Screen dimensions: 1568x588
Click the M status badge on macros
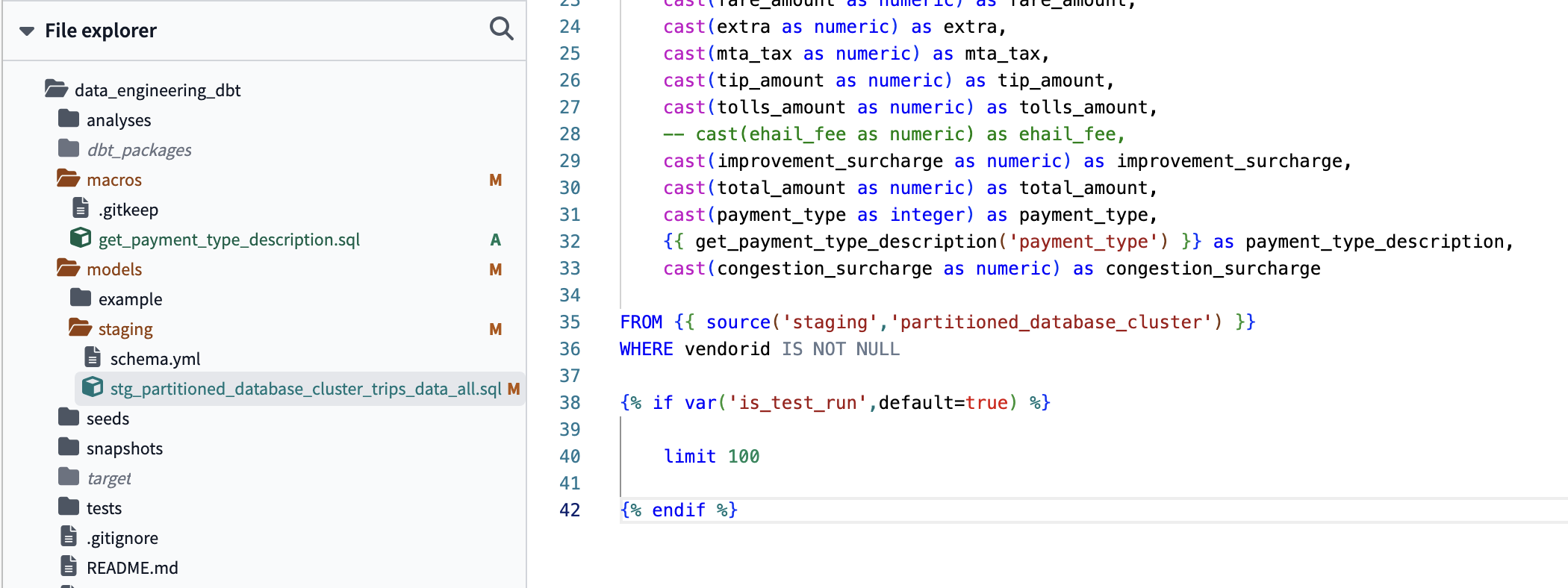(496, 180)
